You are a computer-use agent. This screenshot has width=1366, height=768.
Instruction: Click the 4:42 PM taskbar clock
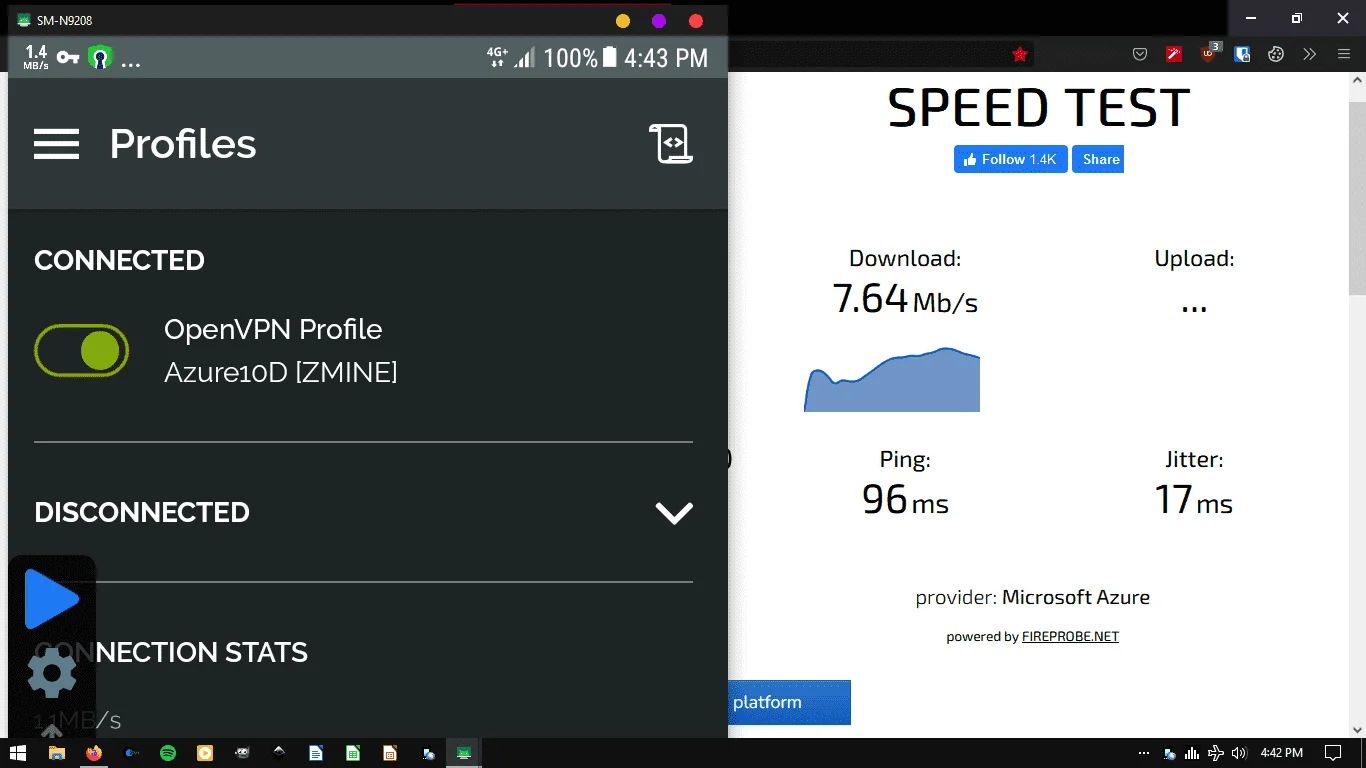click(1281, 753)
